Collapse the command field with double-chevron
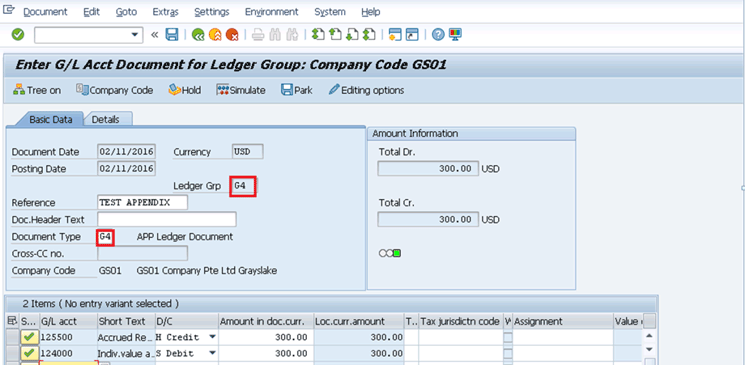The height and width of the screenshot is (365, 745). [154, 35]
